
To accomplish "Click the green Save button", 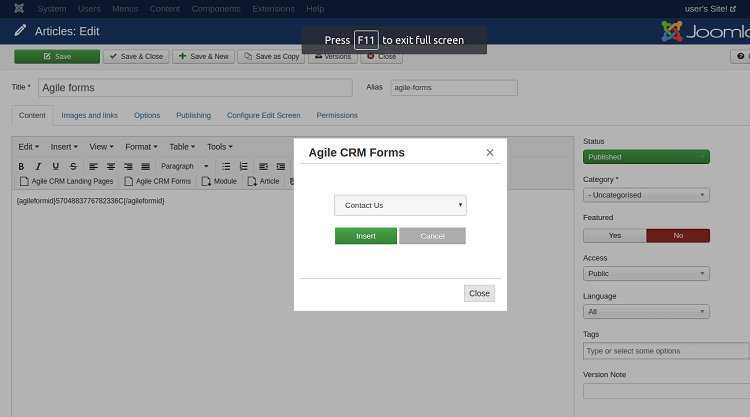I will pyautogui.click(x=57, y=56).
